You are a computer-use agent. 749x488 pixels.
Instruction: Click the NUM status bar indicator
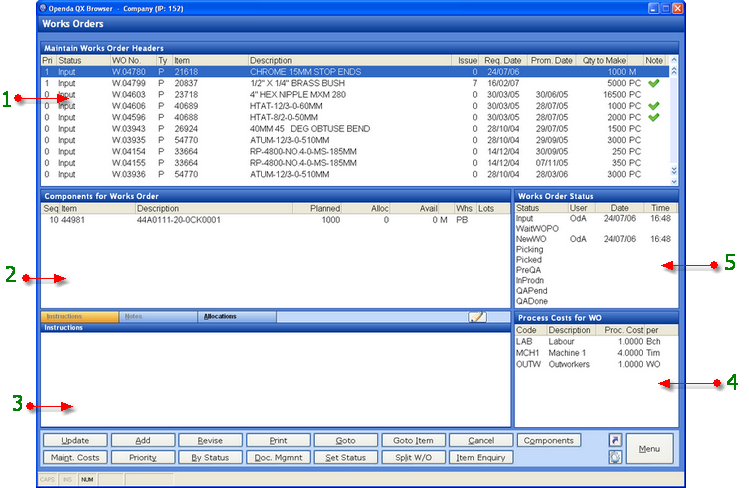click(87, 479)
